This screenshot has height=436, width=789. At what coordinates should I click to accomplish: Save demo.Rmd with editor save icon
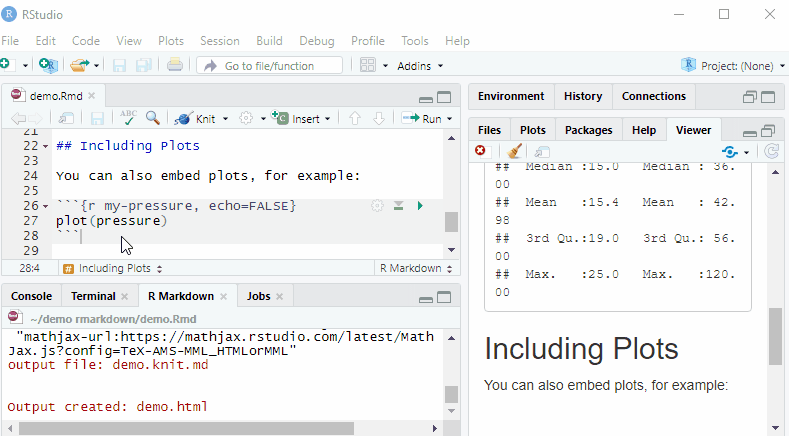[97, 118]
